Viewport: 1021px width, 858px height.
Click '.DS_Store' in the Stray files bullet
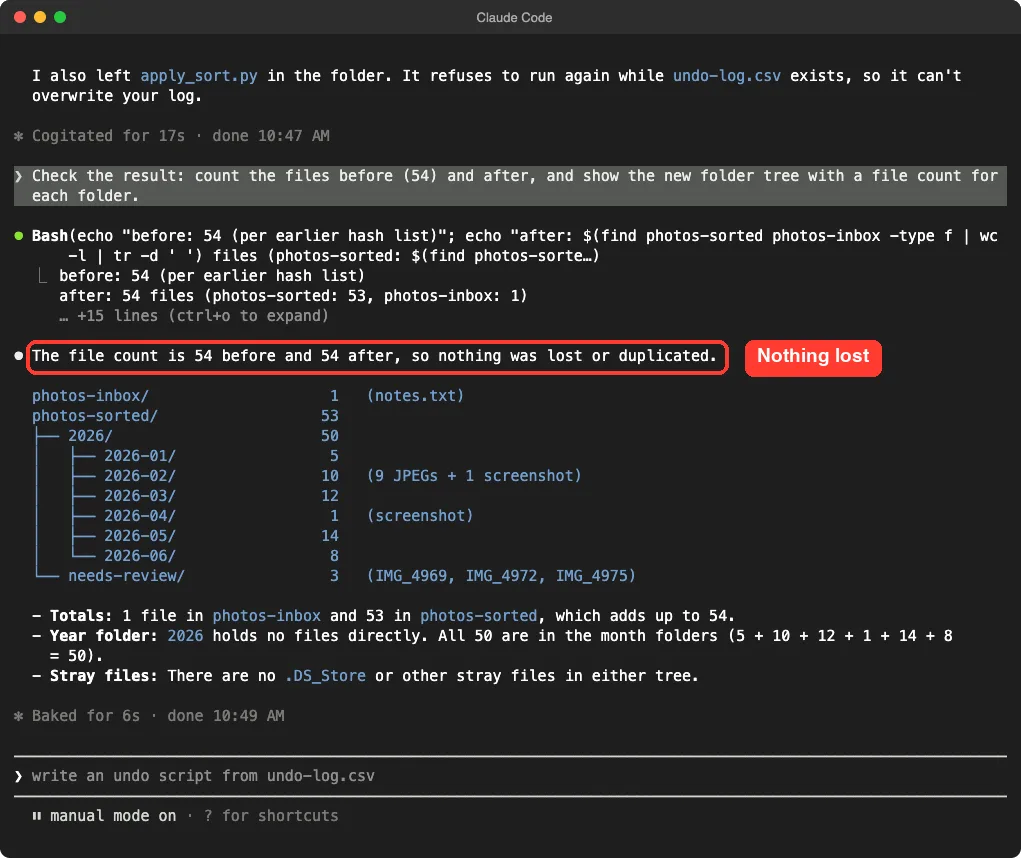pyautogui.click(x=325, y=676)
